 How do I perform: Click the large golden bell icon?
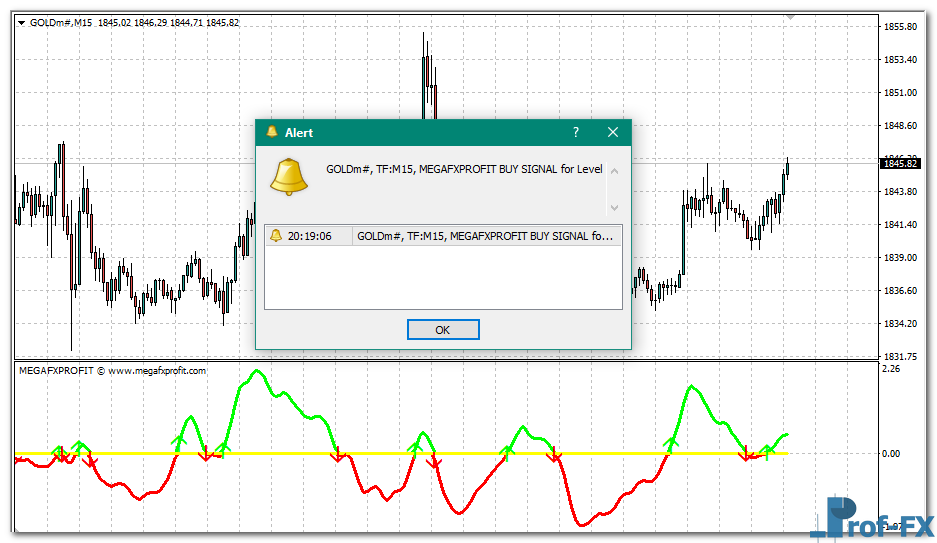289,176
